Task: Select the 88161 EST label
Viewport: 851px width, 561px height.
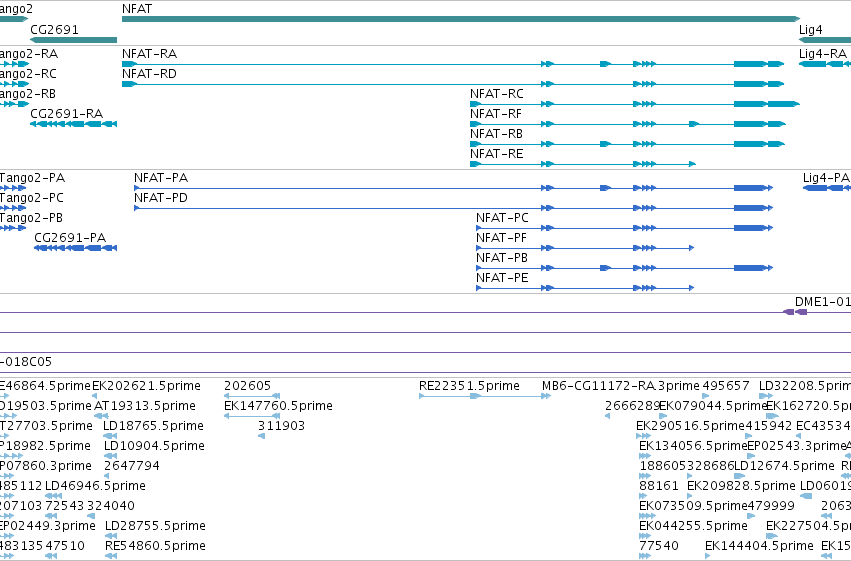Action: click(659, 486)
